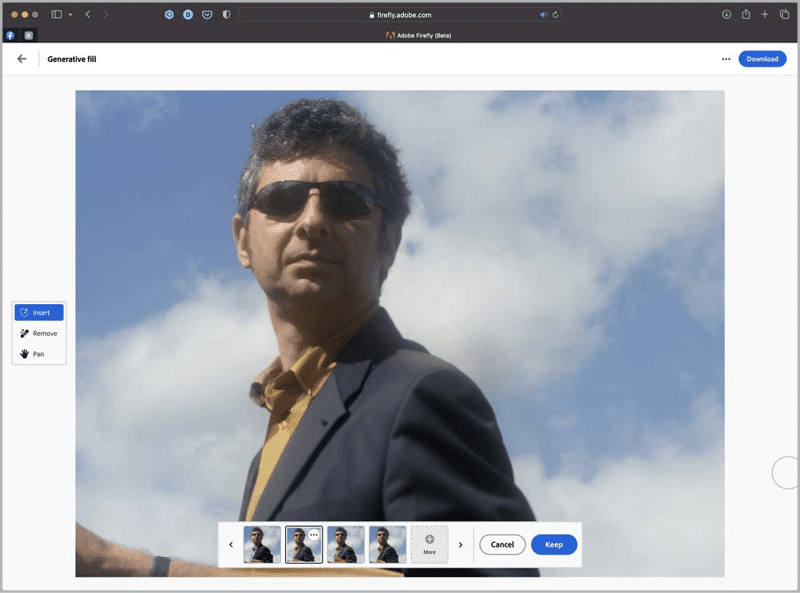
Task: Mute the tab audio in address bar
Action: pos(544,15)
